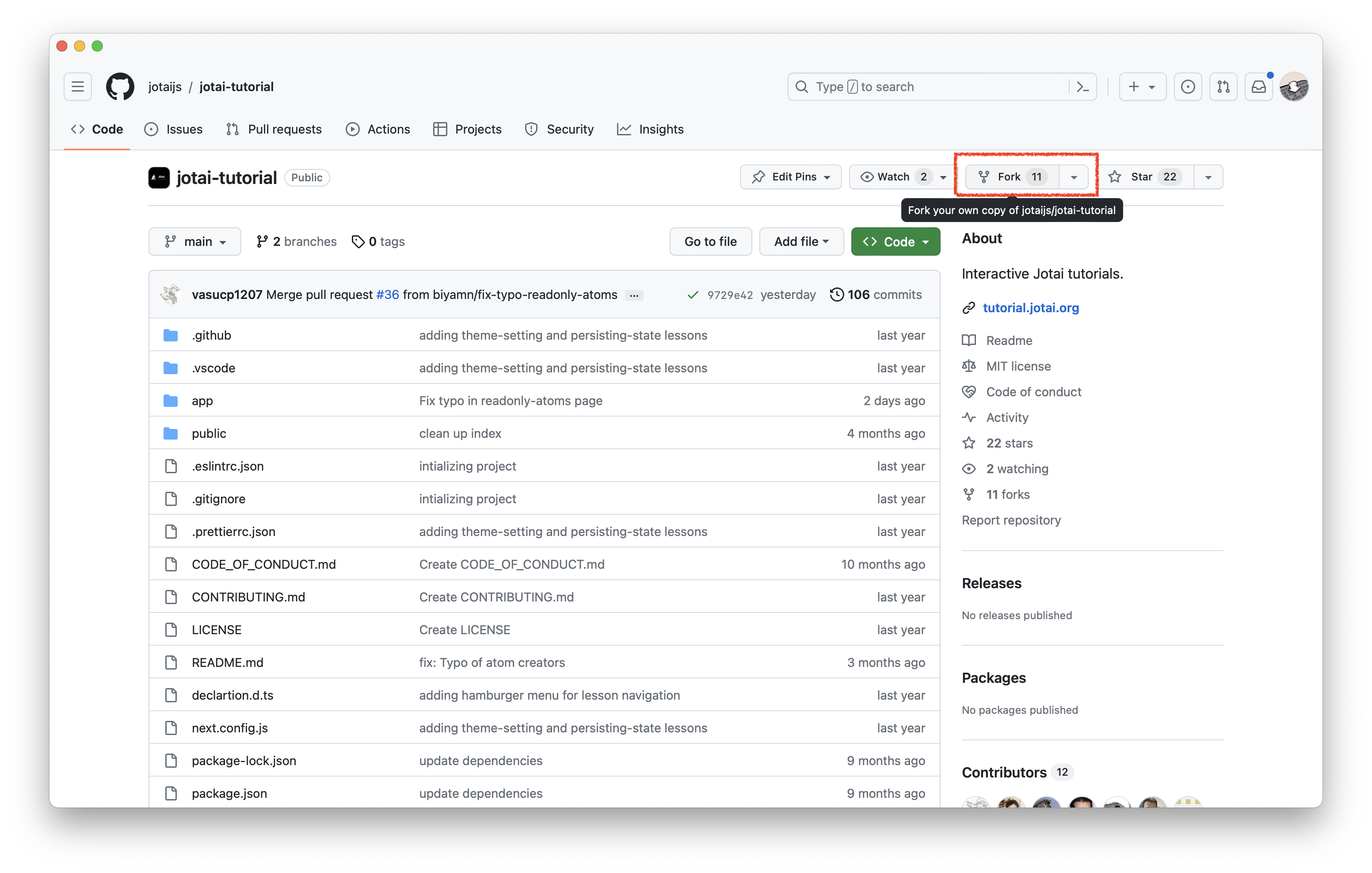Expand the commit message ellipsis button
1372x873 pixels.
(634, 295)
